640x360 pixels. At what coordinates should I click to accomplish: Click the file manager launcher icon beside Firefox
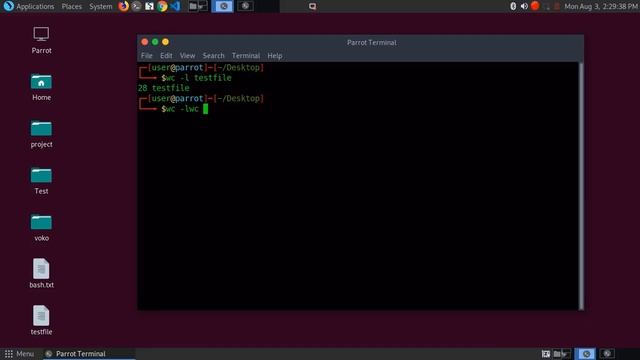[149, 6]
